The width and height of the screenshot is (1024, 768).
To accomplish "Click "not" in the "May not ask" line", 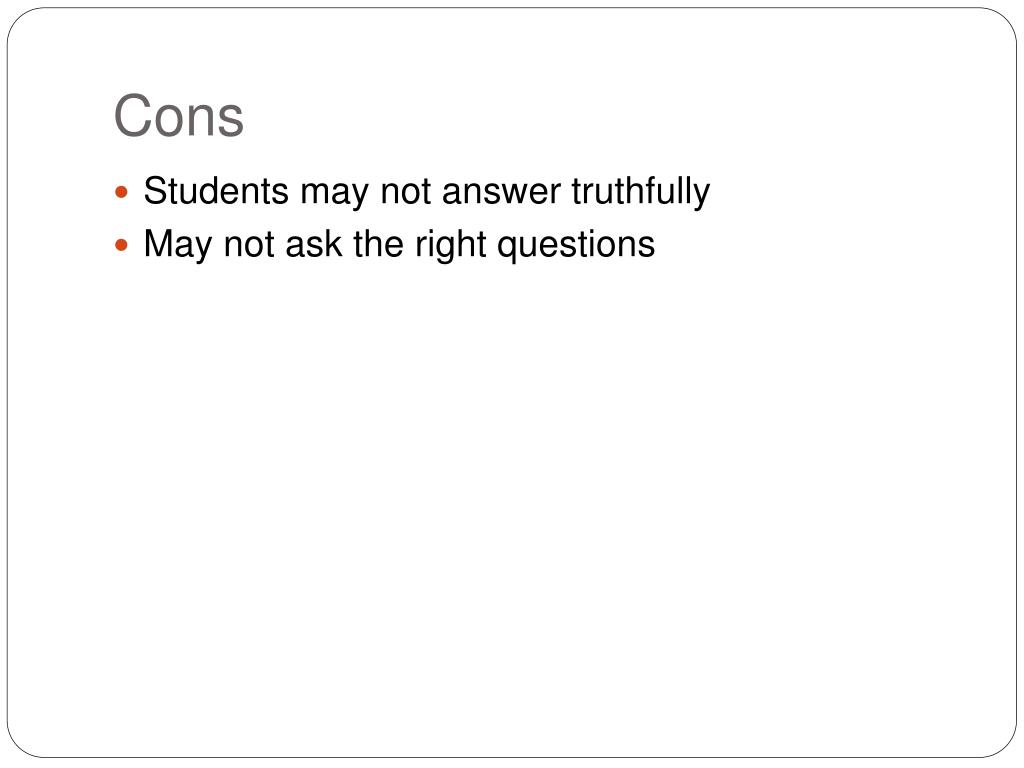I will 249,245.
